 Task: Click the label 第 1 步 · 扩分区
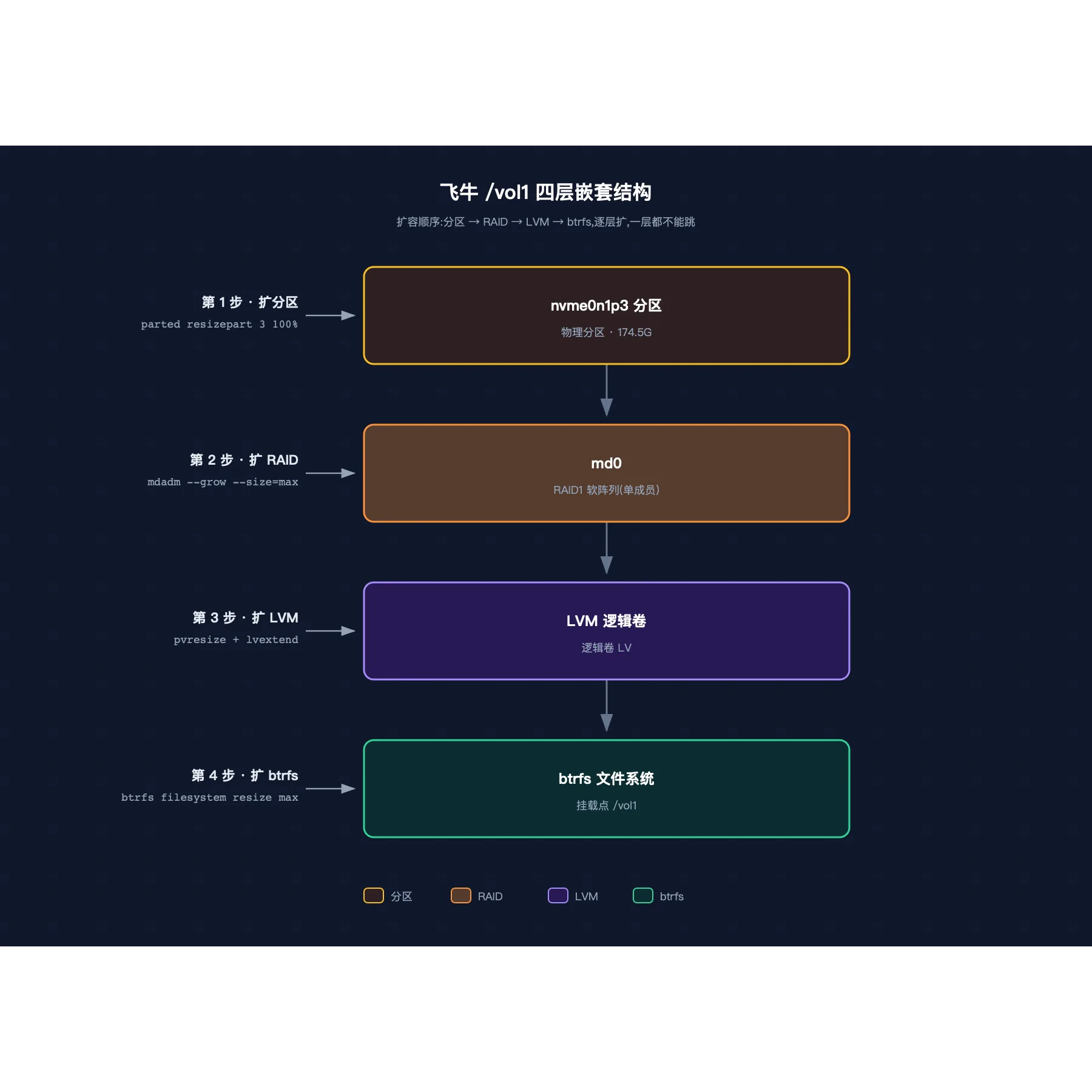[x=250, y=302]
